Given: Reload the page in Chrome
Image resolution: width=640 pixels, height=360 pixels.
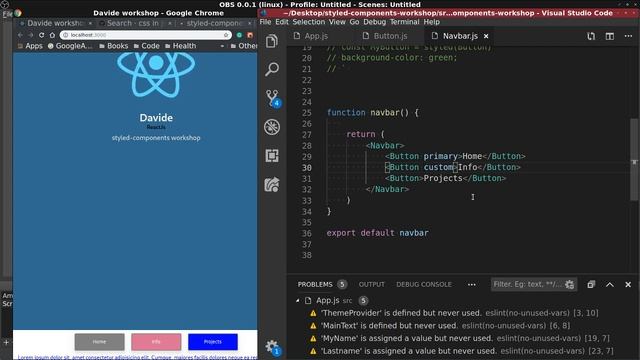Looking at the screenshot, I should click(41, 35).
